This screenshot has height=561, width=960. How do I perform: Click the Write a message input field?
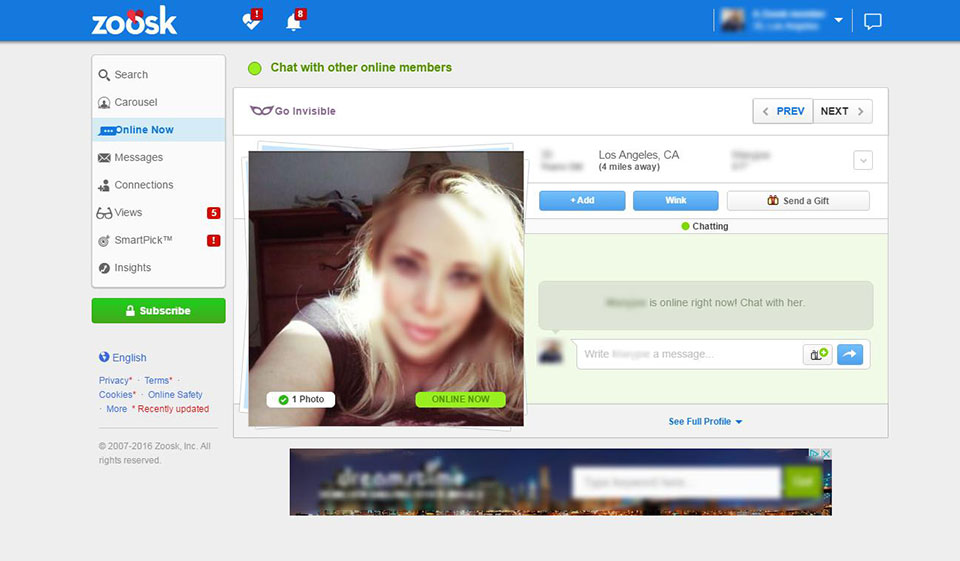pos(688,354)
